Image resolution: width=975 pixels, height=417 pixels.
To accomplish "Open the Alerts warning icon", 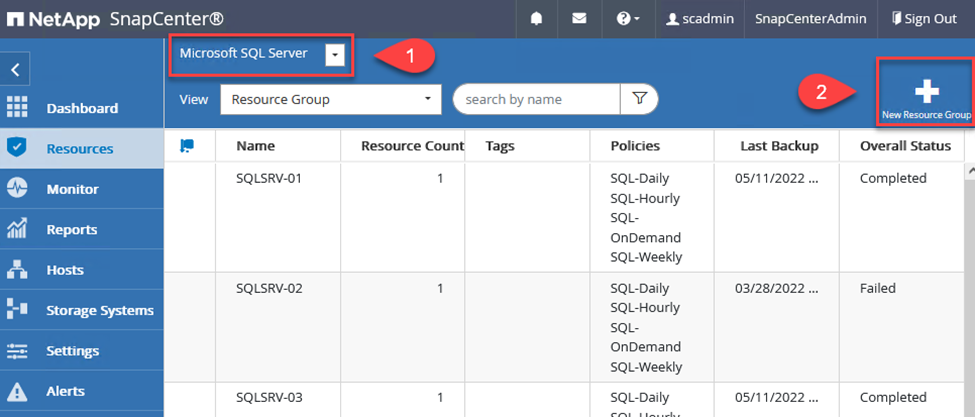I will coord(17,391).
